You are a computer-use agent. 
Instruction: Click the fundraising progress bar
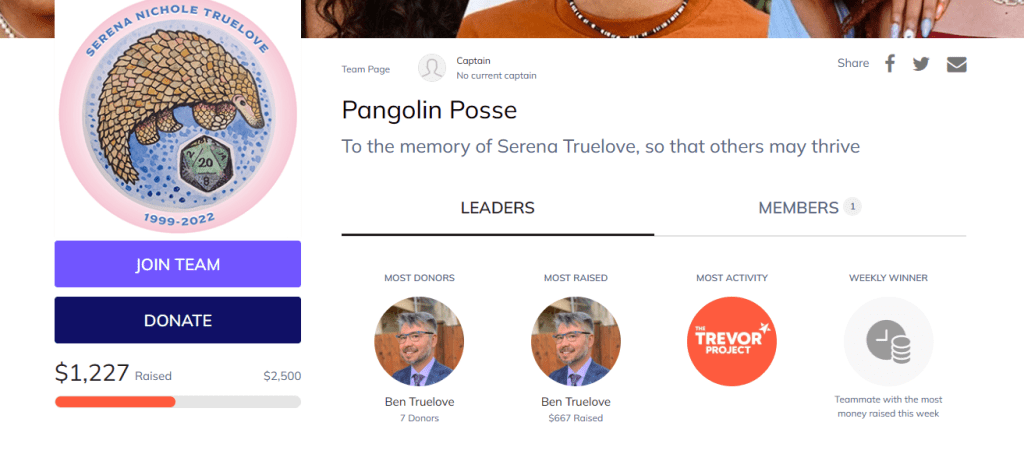coord(178,402)
